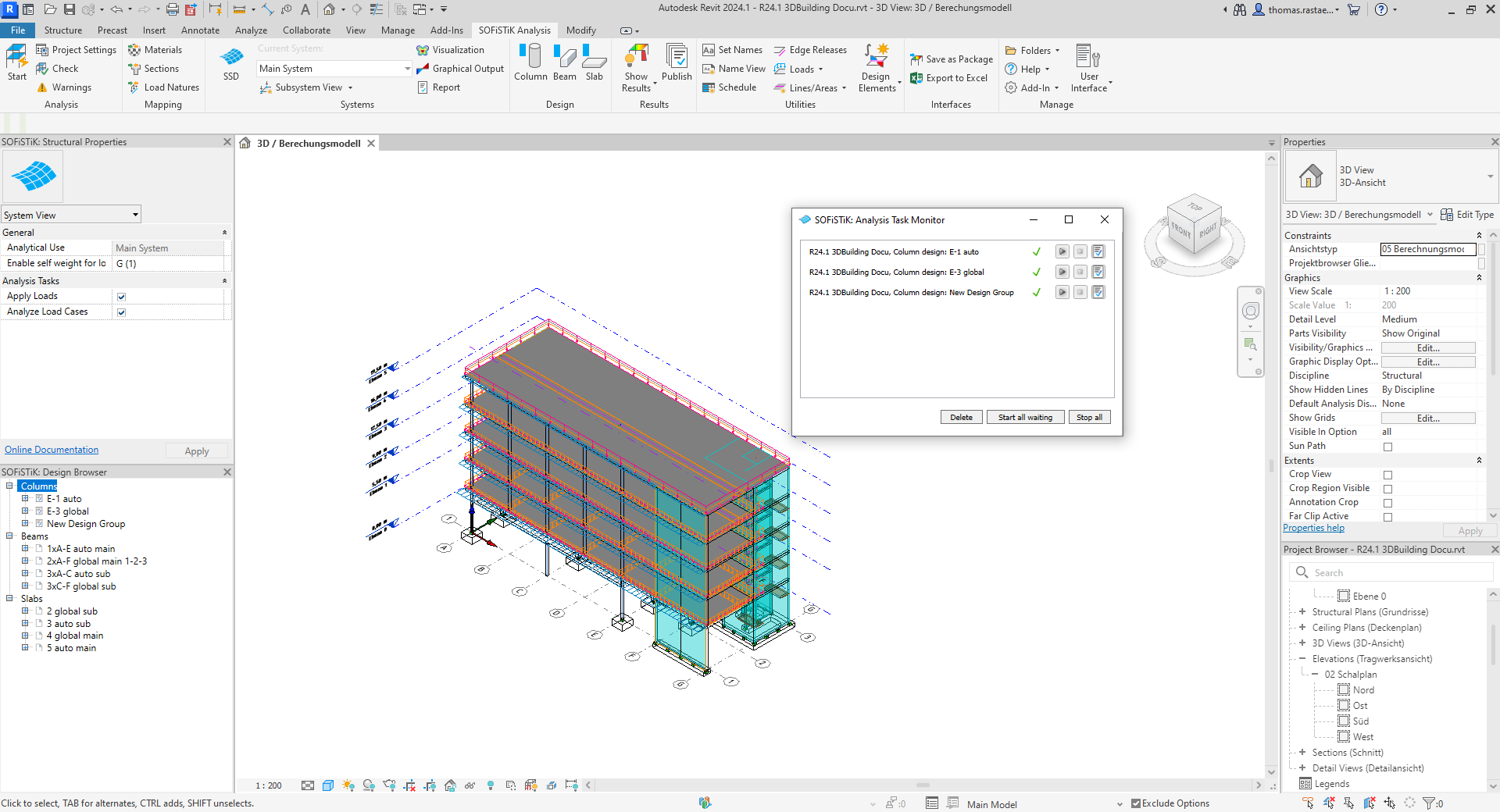This screenshot has width=1500, height=812.
Task: Delete selected task in Task Monitor
Action: [x=961, y=417]
